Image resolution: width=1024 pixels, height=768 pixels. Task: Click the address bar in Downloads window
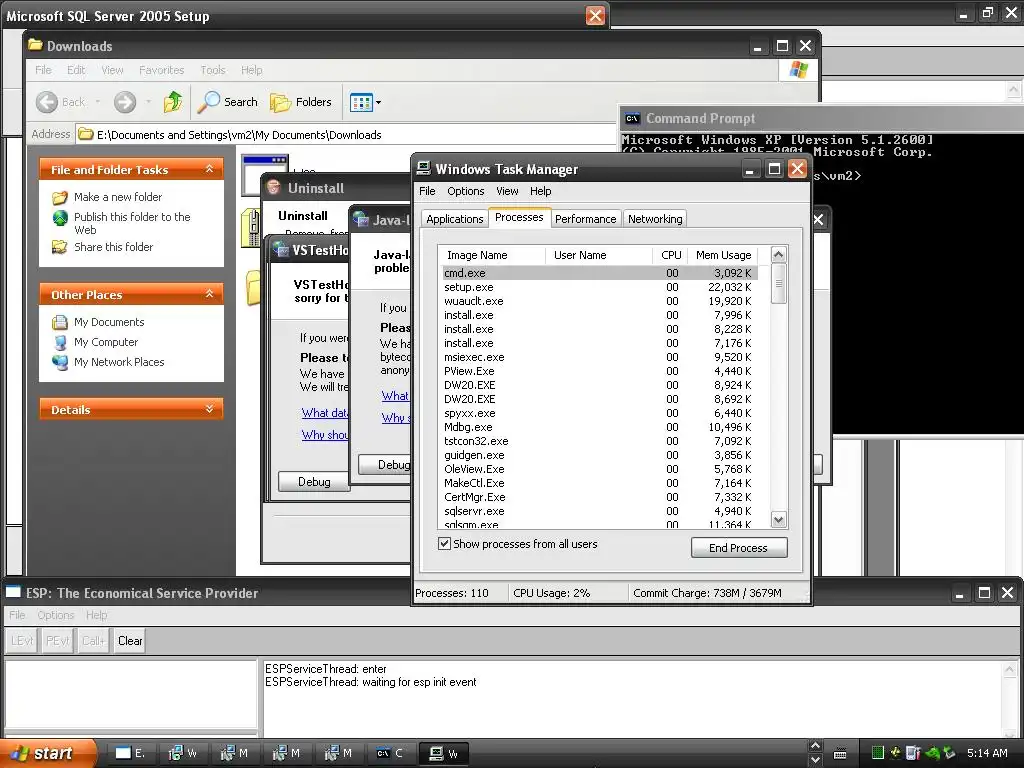pyautogui.click(x=346, y=135)
